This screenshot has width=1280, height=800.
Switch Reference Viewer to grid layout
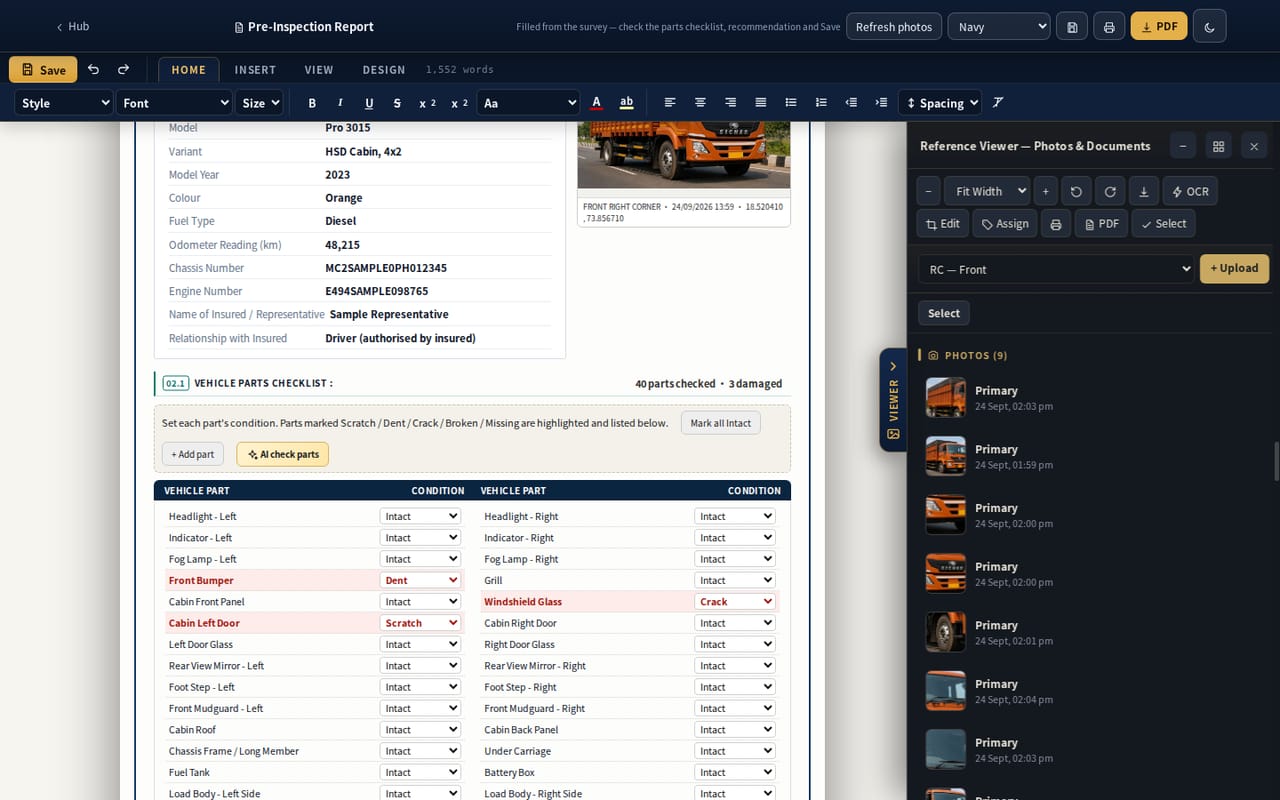[1218, 146]
